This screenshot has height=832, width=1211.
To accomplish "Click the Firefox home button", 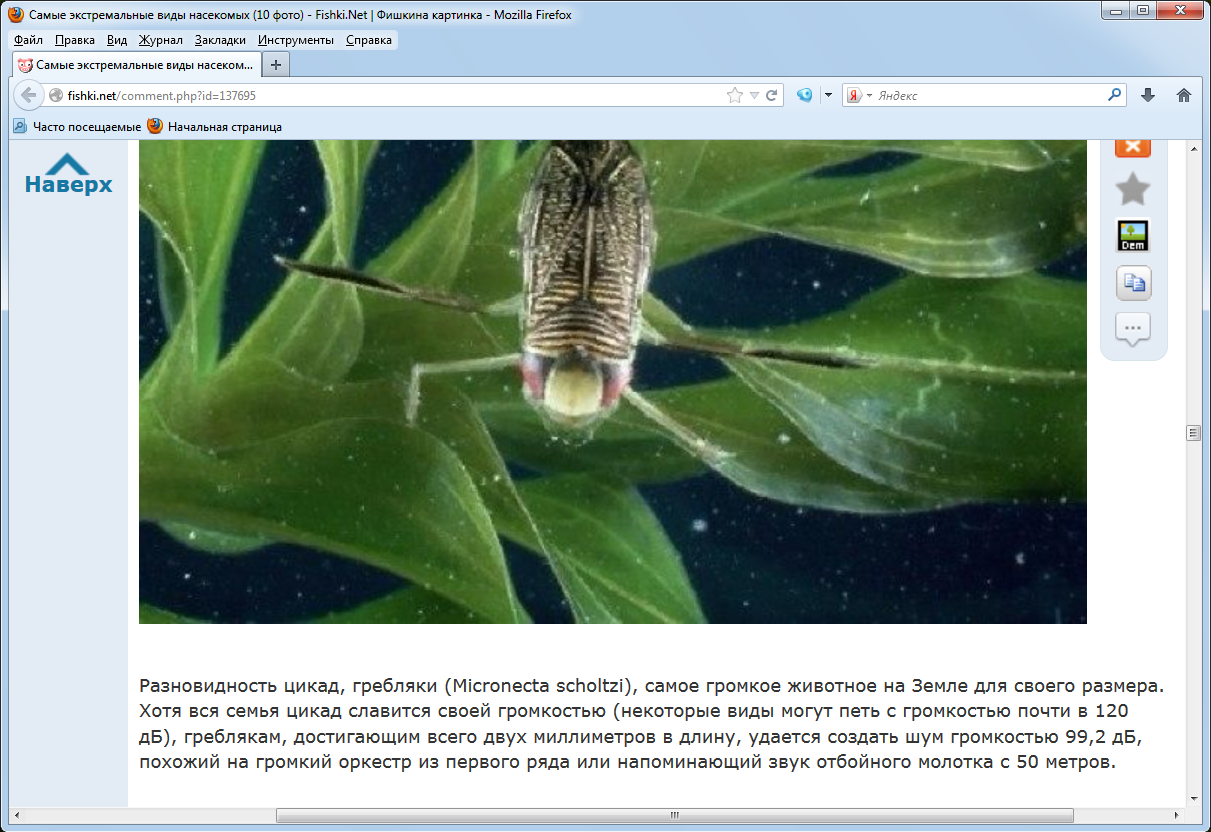I will (1184, 95).
